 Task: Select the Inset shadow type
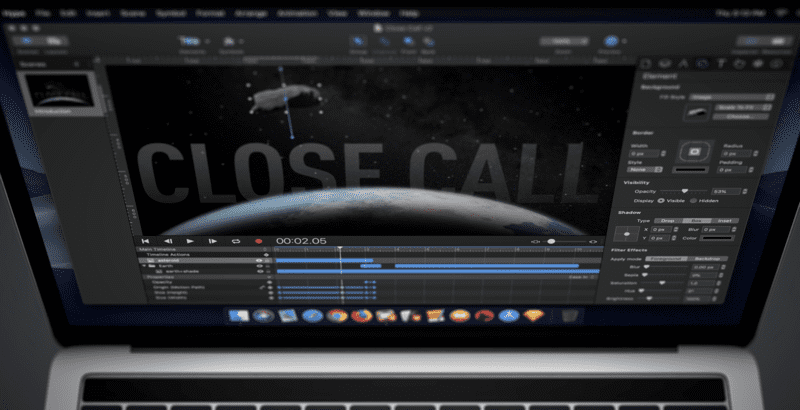click(737, 218)
